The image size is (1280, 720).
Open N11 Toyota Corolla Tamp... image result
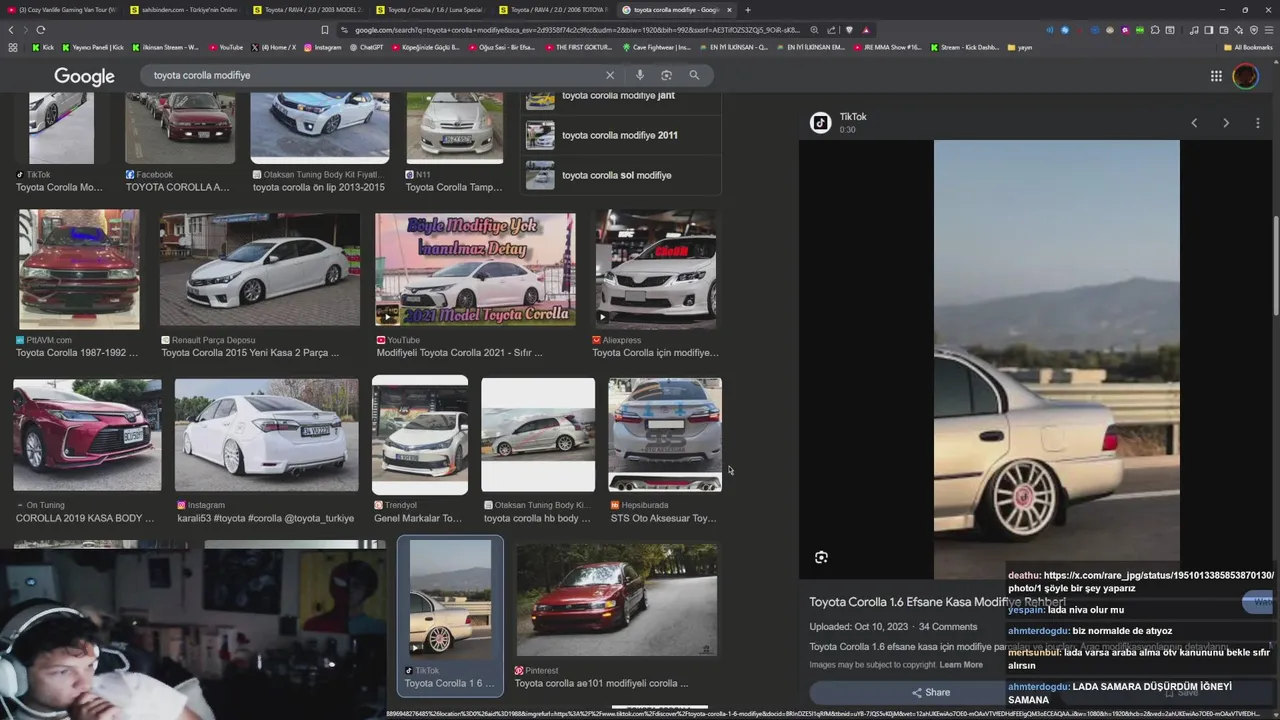tap(455, 128)
